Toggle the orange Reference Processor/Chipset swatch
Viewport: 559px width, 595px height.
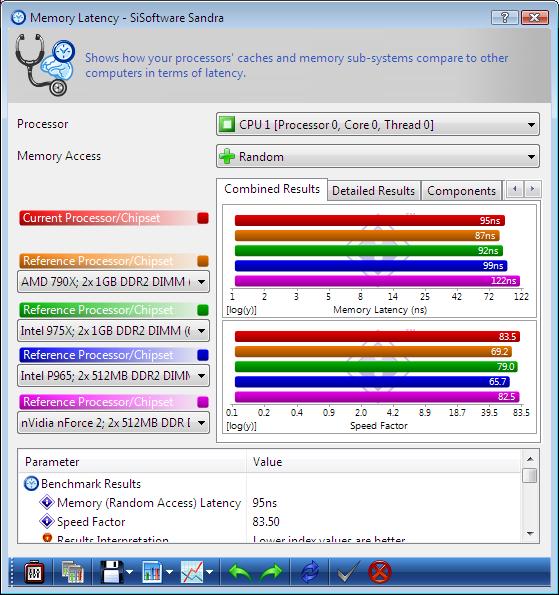point(203,261)
